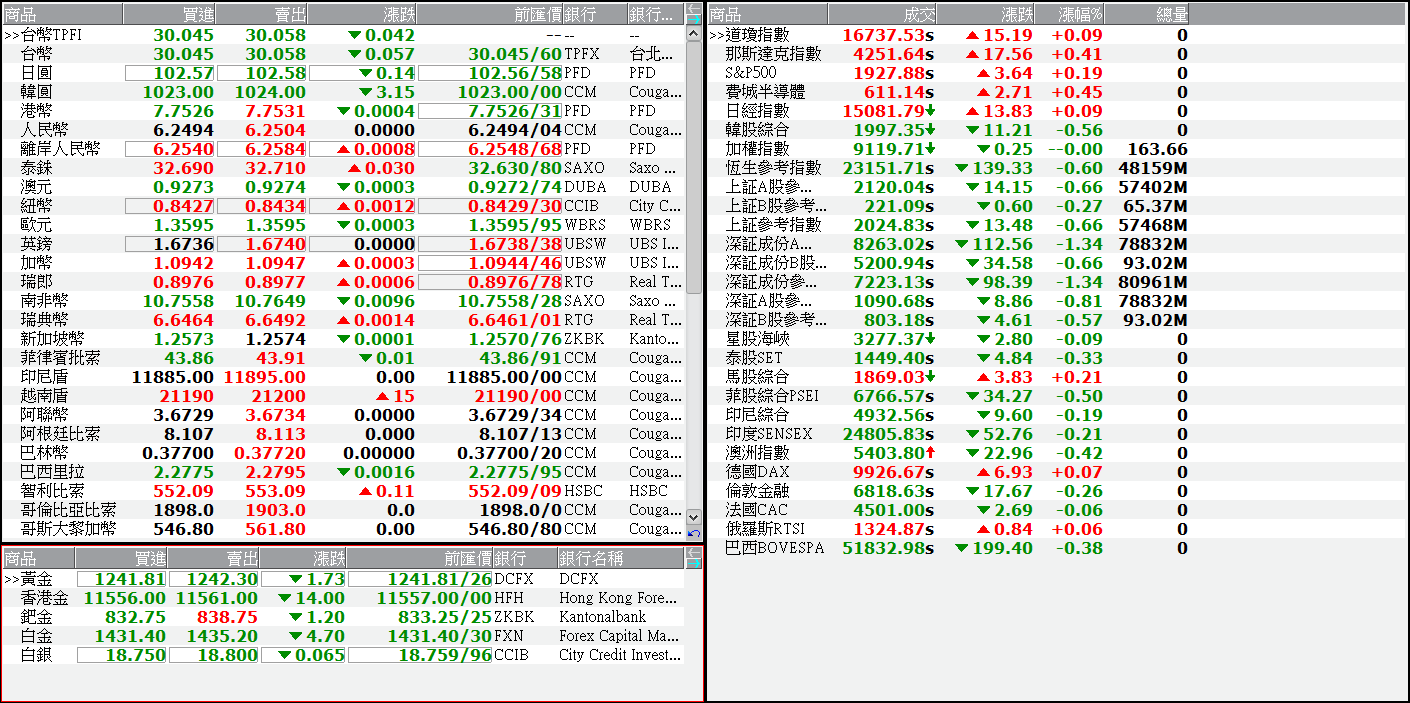Click the 賣出 column header in the currency panel
Image resolution: width=1410 pixels, height=703 pixels.
(262, 14)
